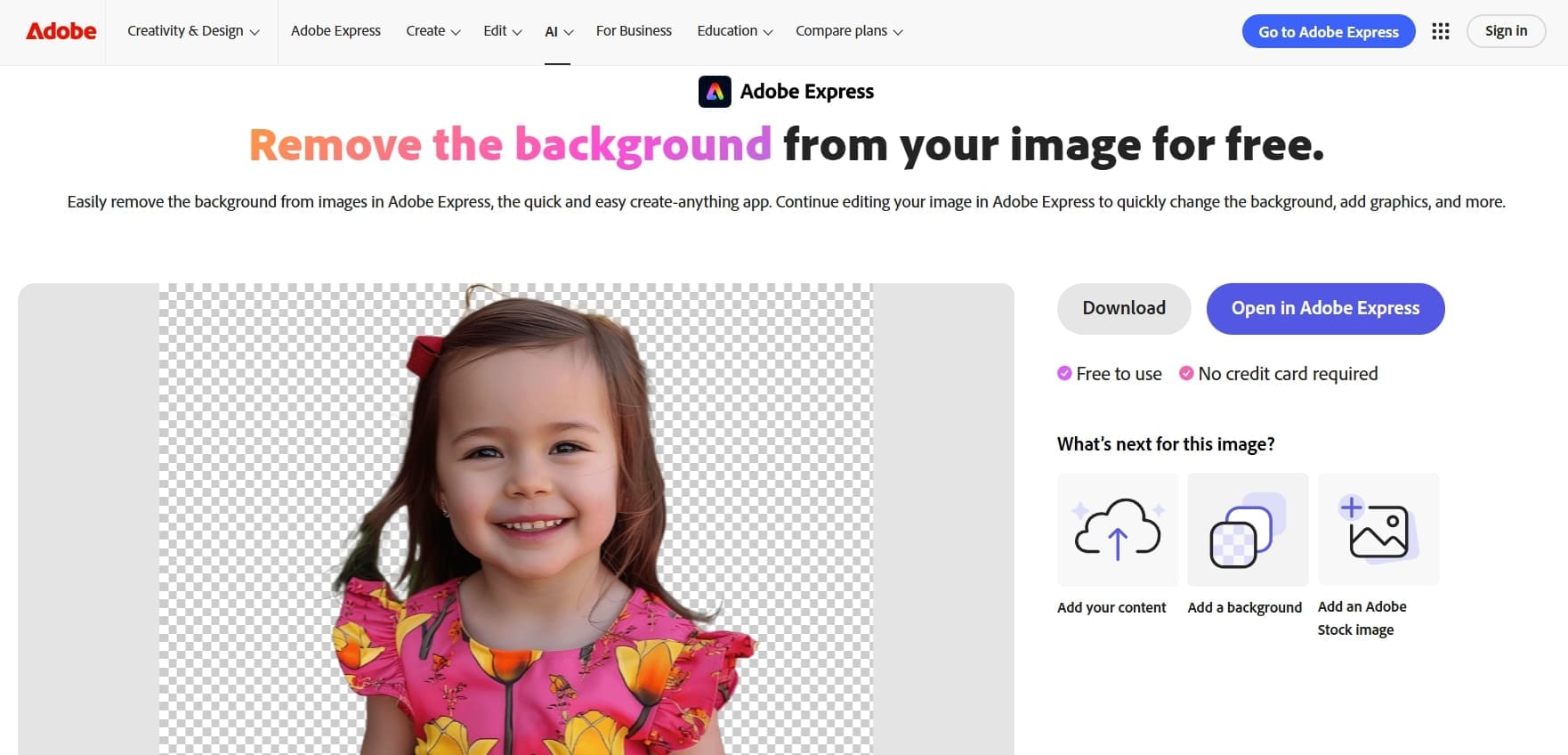Open the apps grid icon
Image resolution: width=1568 pixels, height=755 pixels.
click(1441, 31)
